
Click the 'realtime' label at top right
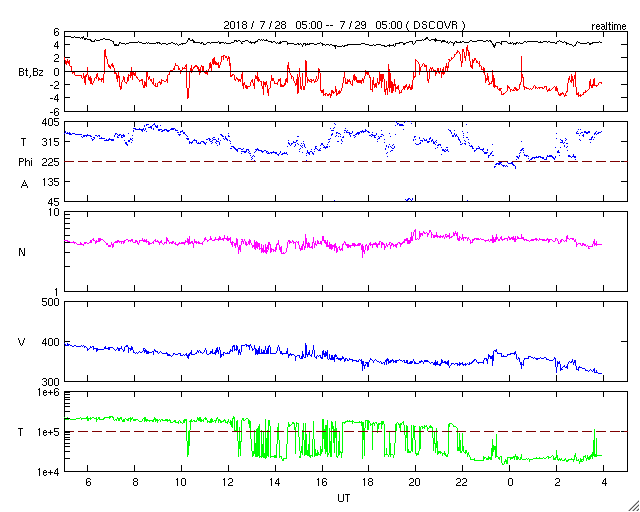(x=609, y=27)
